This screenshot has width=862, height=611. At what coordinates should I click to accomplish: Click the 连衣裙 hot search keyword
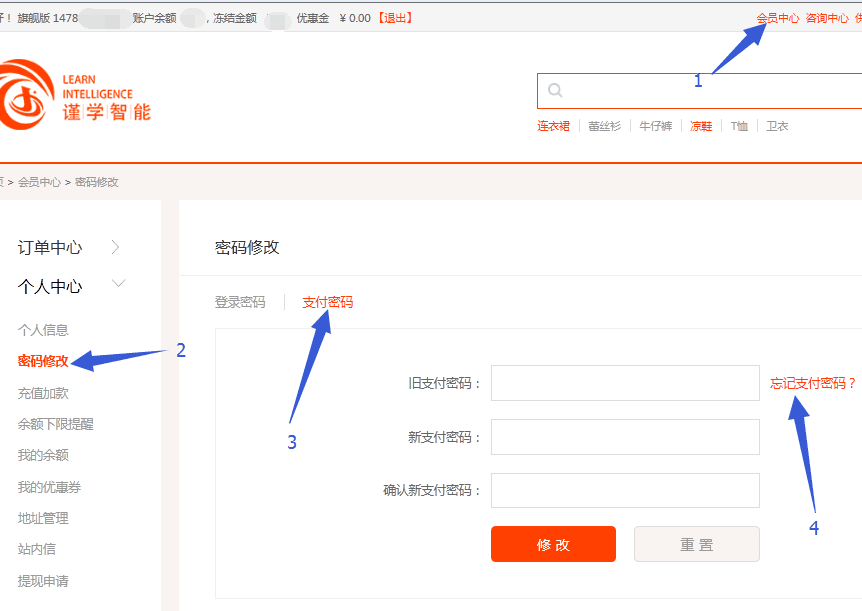pos(553,126)
